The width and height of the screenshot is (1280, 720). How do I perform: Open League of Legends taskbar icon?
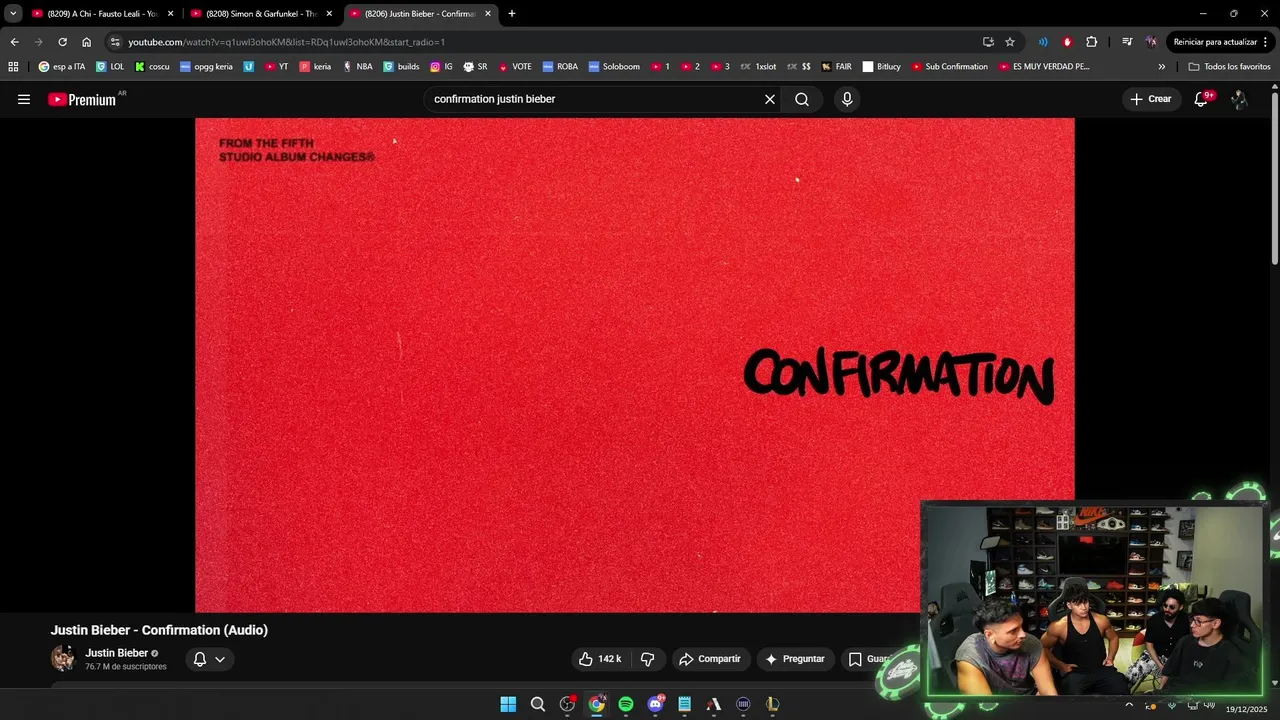click(772, 704)
